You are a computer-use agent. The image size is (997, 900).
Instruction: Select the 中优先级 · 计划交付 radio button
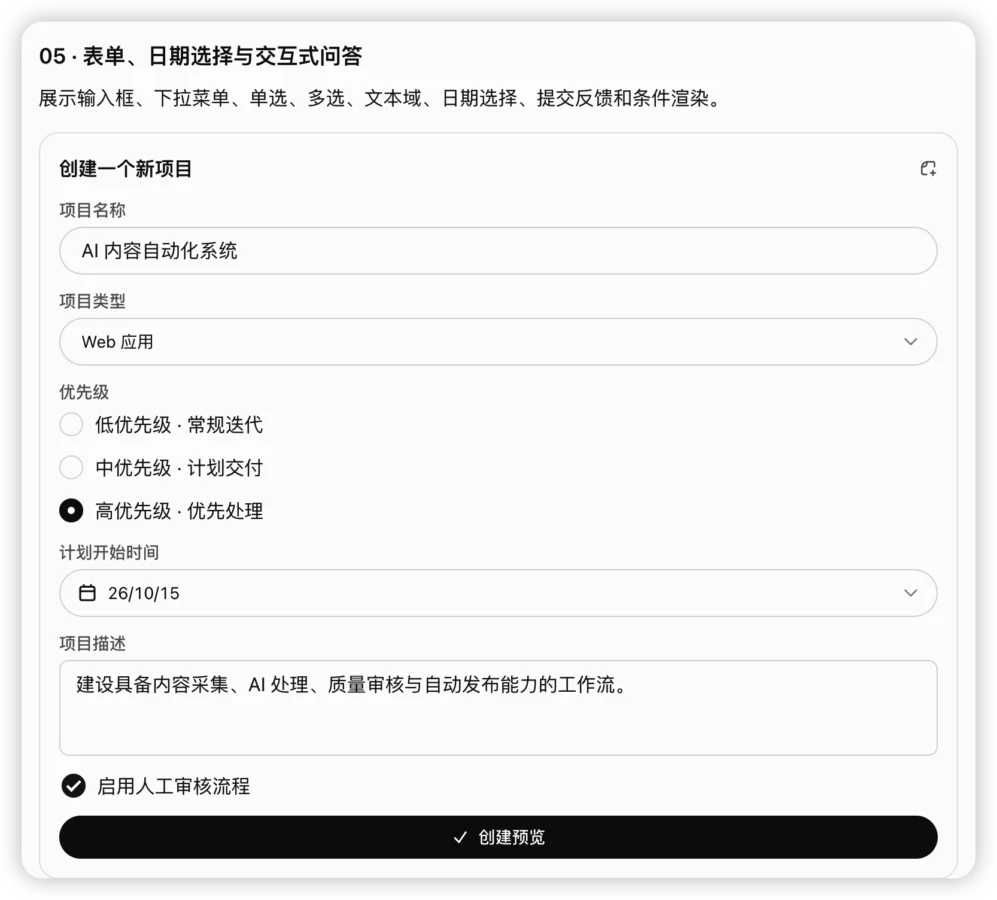click(71, 467)
